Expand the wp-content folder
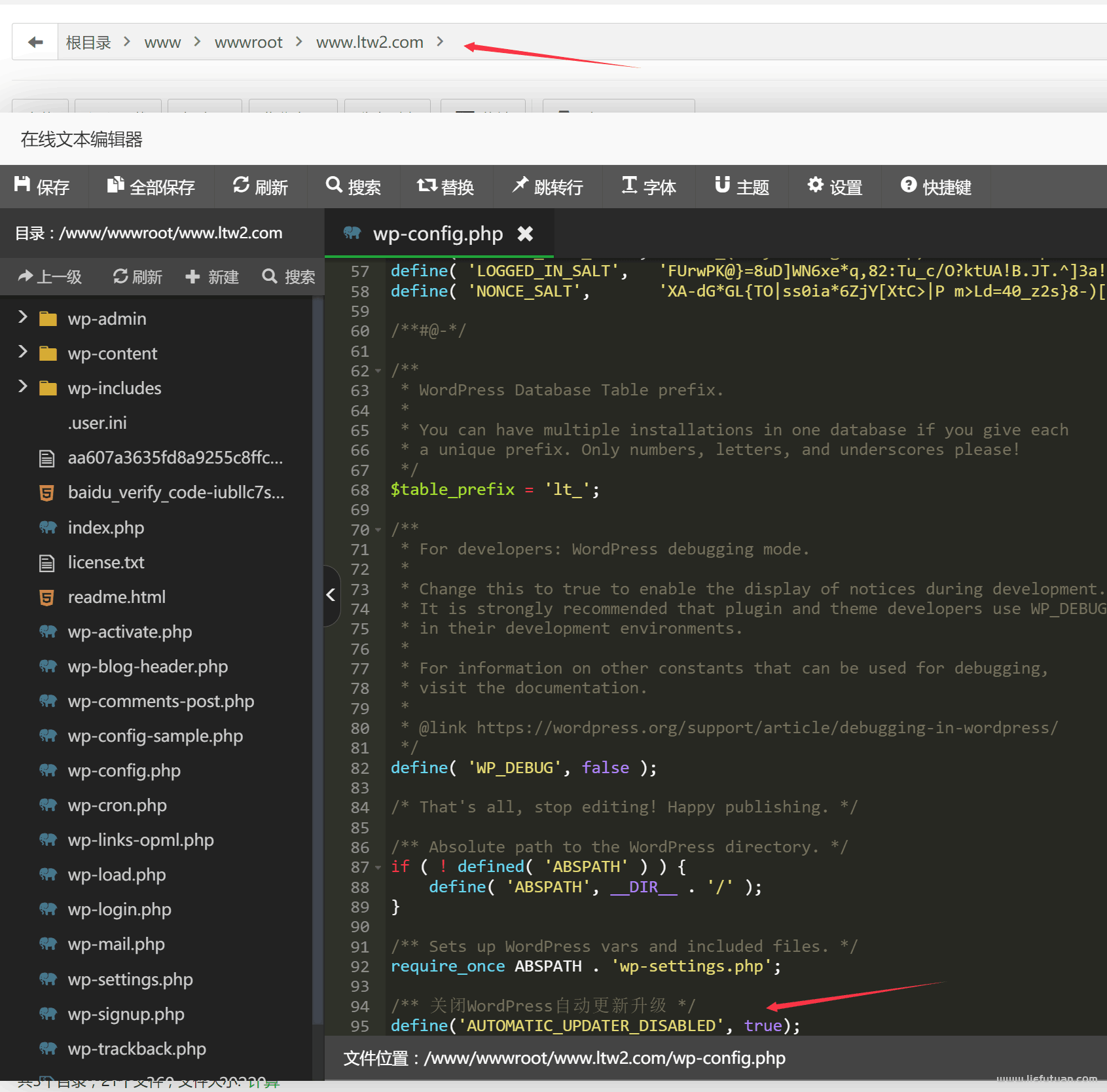The image size is (1107, 1092). (x=23, y=353)
